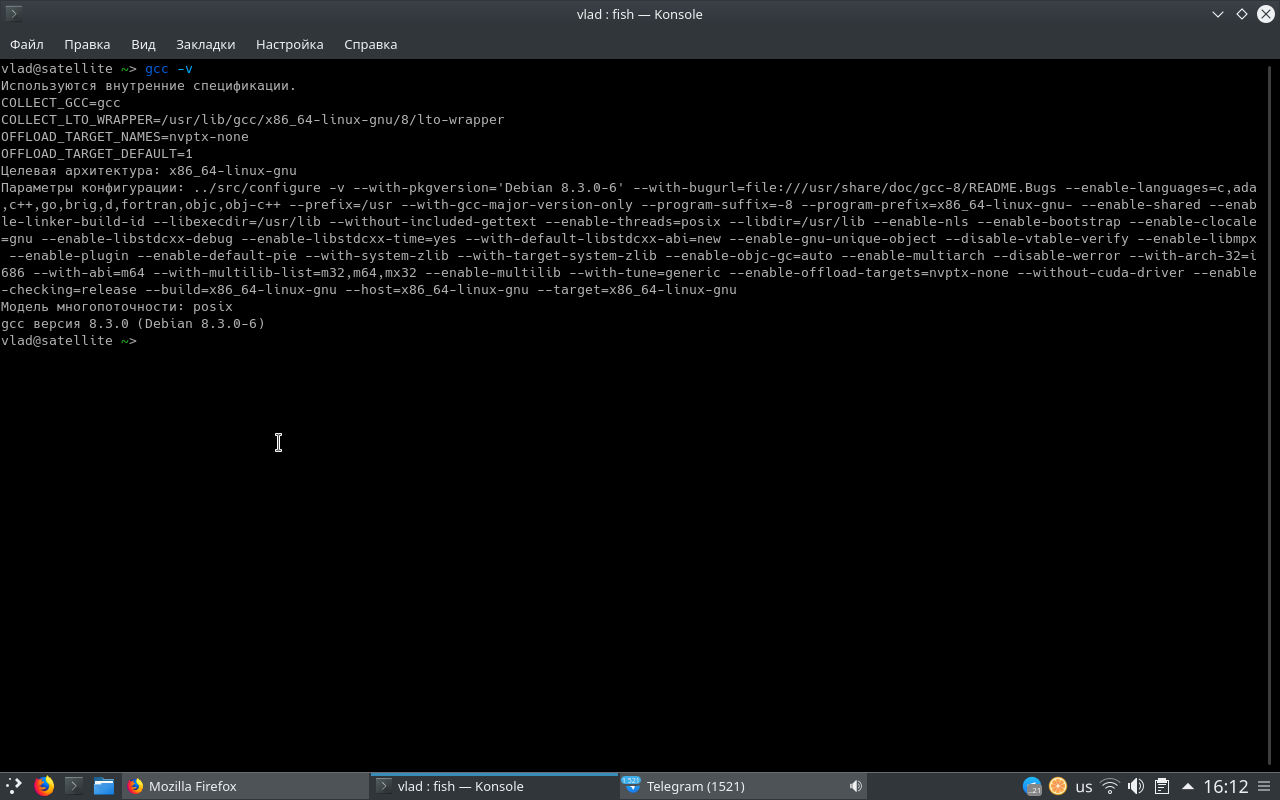The width and height of the screenshot is (1280, 800).
Task: Click the 'gcc -v' command text
Action: (x=169, y=69)
